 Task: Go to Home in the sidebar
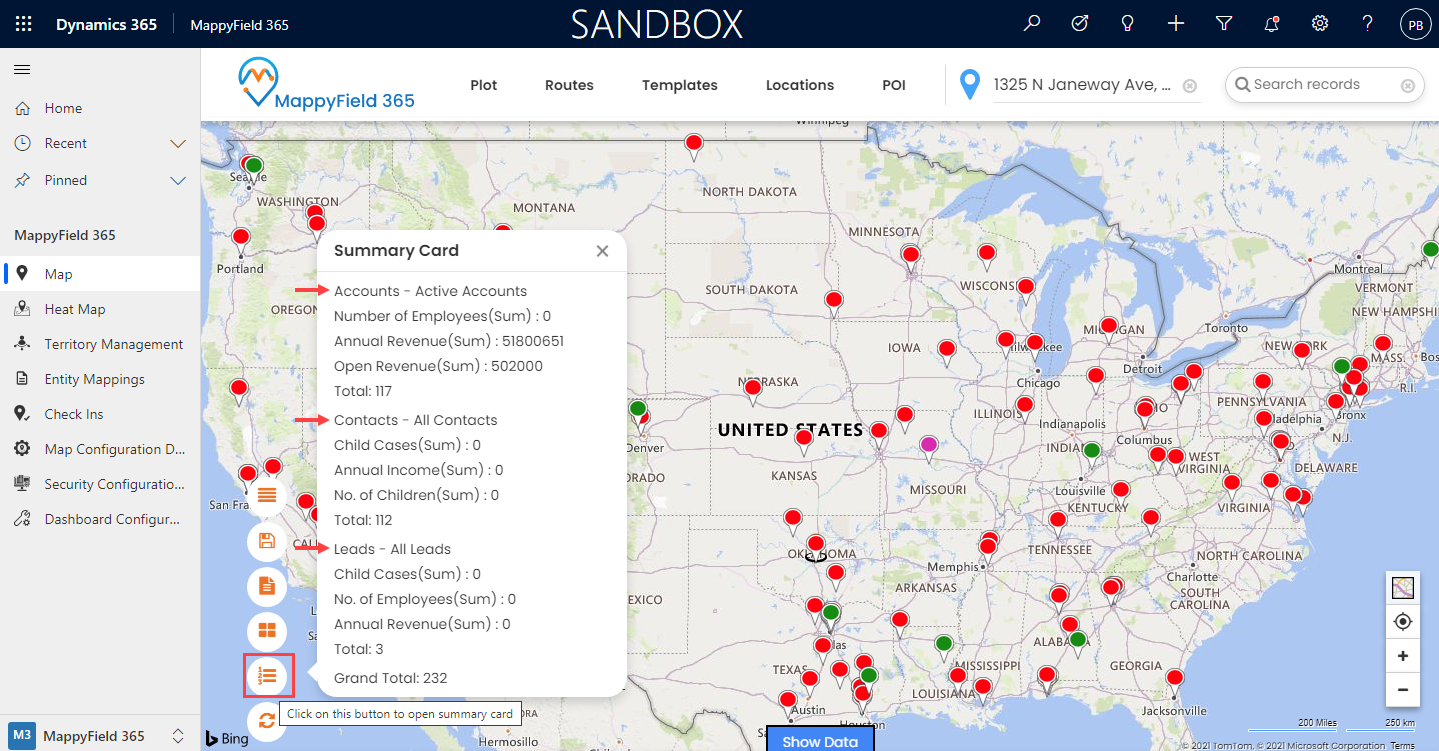(100, 108)
